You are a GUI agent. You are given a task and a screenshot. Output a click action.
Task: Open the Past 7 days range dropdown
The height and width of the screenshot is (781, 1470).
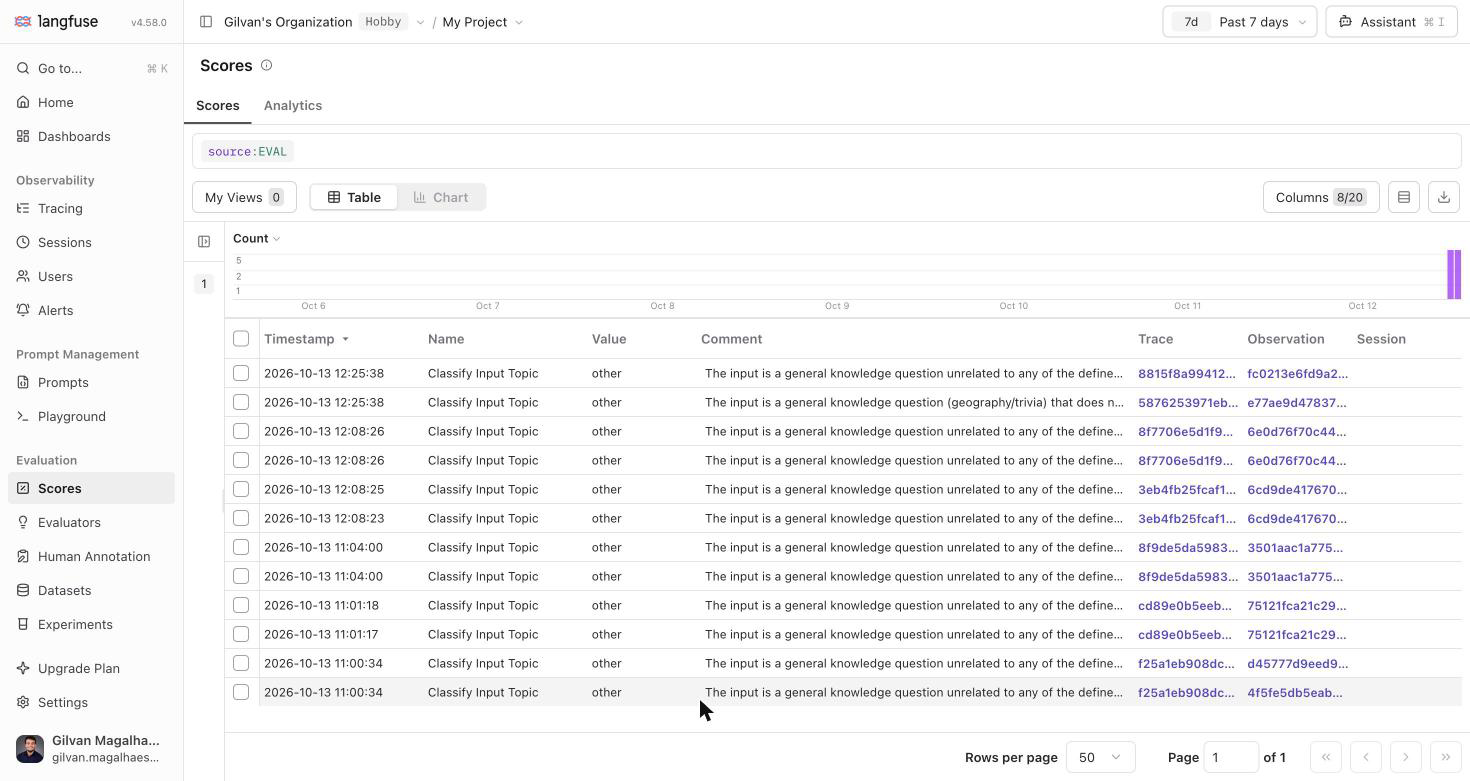[x=1239, y=22]
